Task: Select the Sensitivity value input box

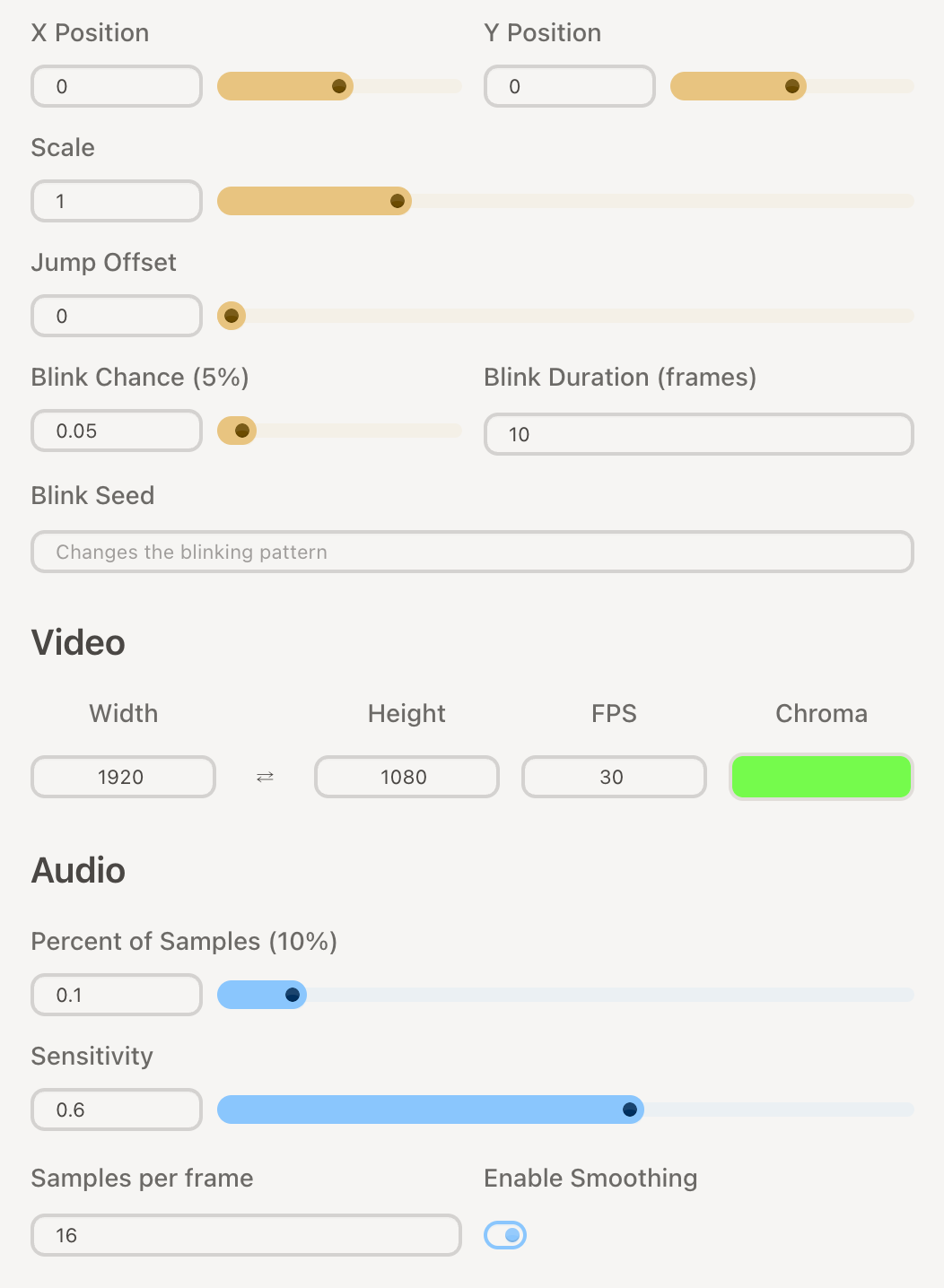Action: (x=117, y=1110)
